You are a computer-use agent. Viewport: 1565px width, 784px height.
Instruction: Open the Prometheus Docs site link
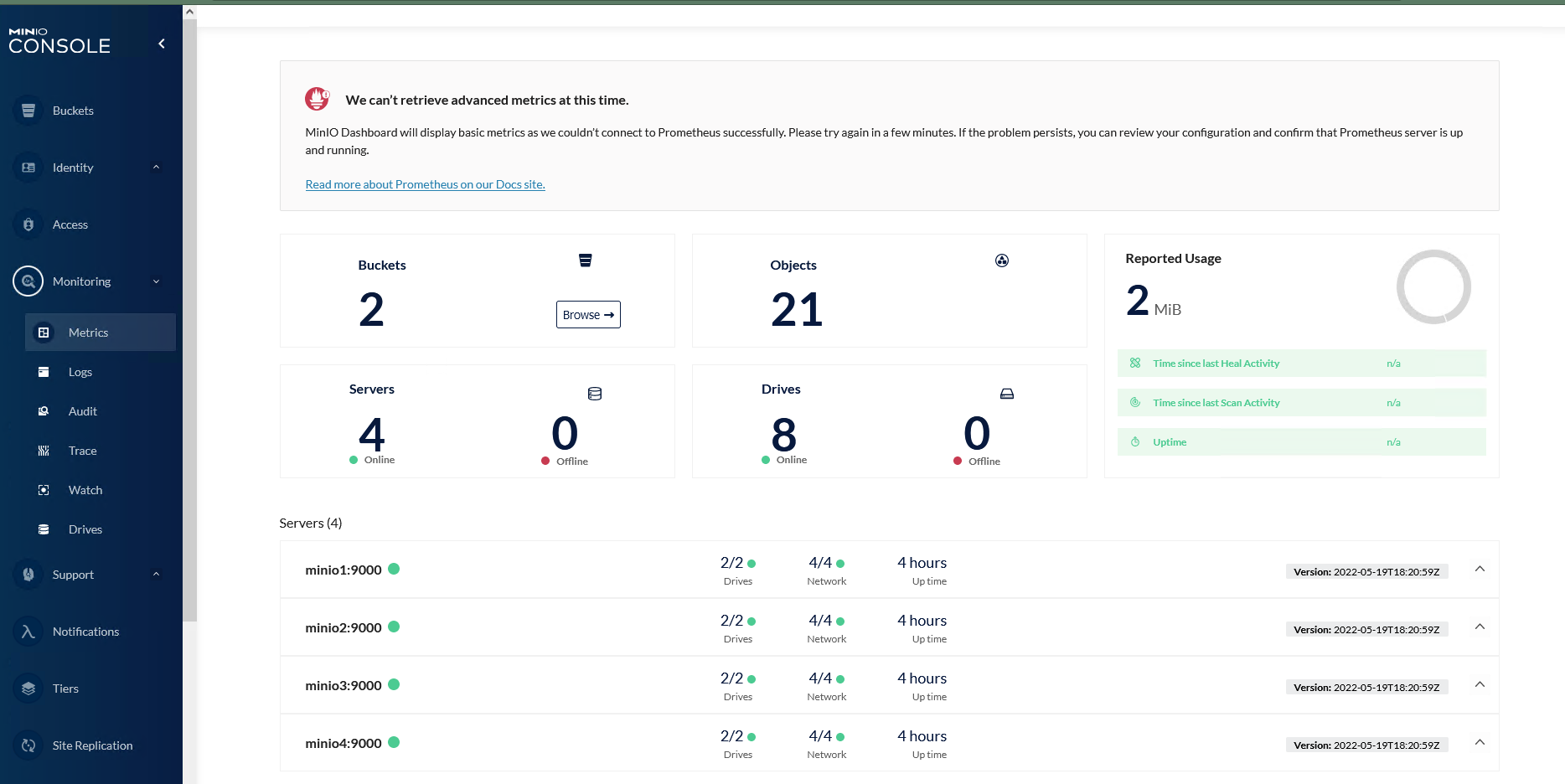tap(425, 184)
